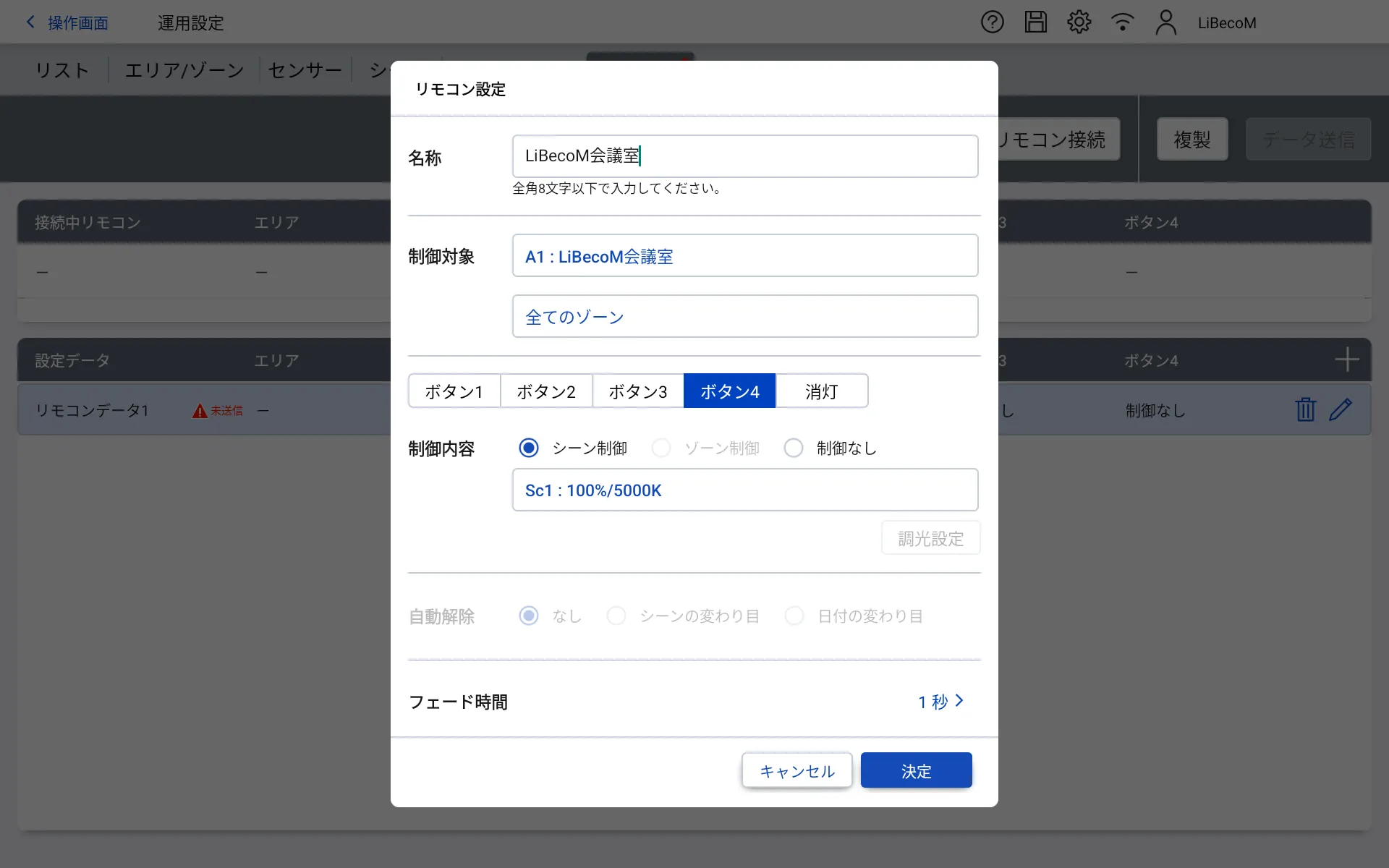This screenshot has height=868, width=1389.
Task: Select 制御なし radio button
Action: [x=794, y=448]
